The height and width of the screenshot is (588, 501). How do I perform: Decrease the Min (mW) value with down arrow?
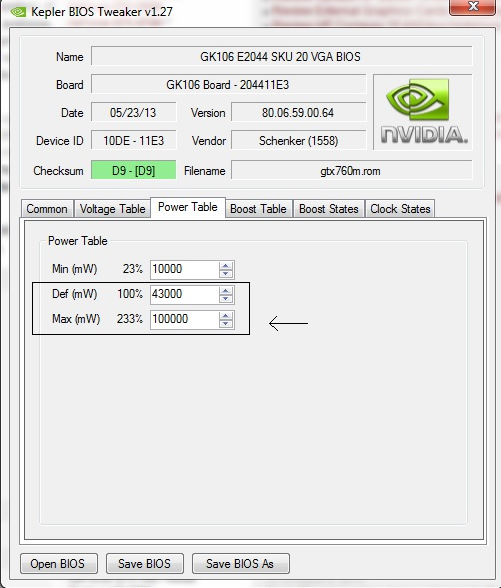[226, 273]
